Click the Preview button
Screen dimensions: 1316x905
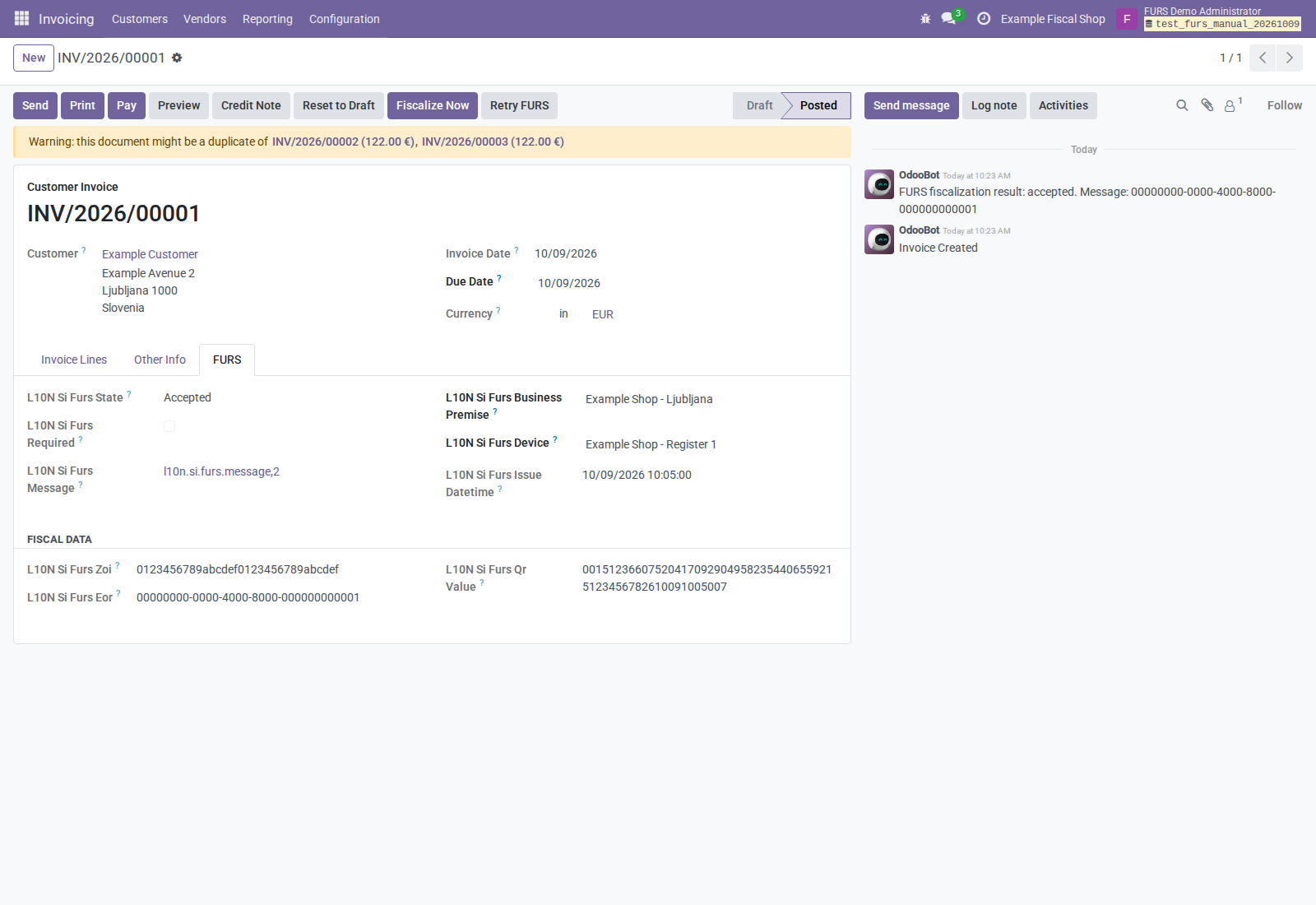point(178,105)
